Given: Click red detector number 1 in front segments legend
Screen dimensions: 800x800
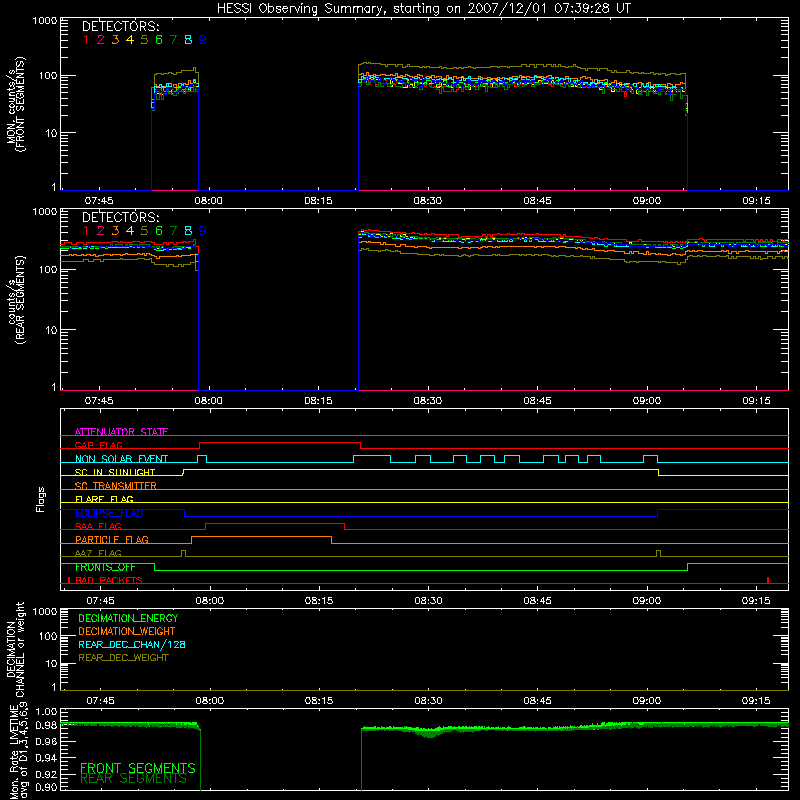Looking at the screenshot, I should [86, 40].
